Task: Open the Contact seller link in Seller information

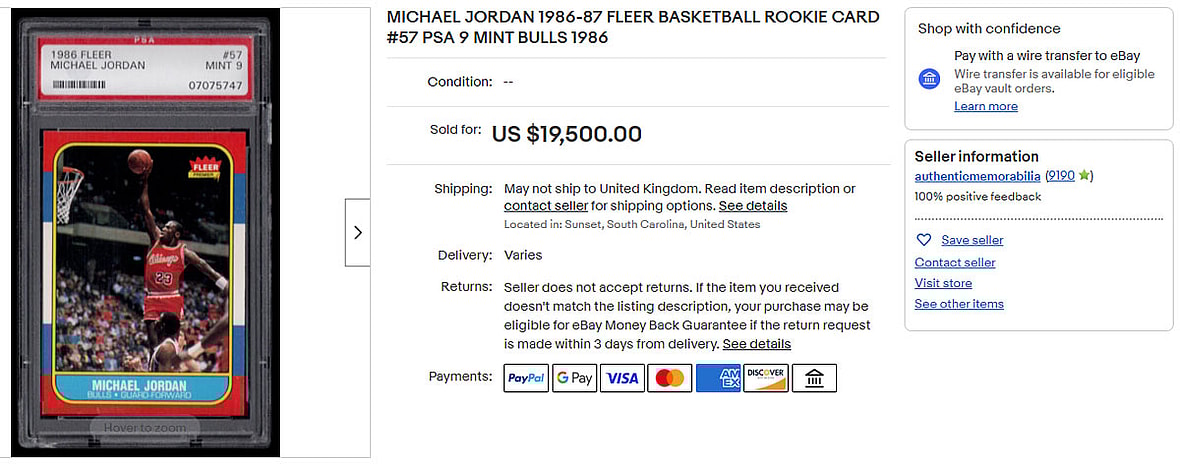Action: 955,262
